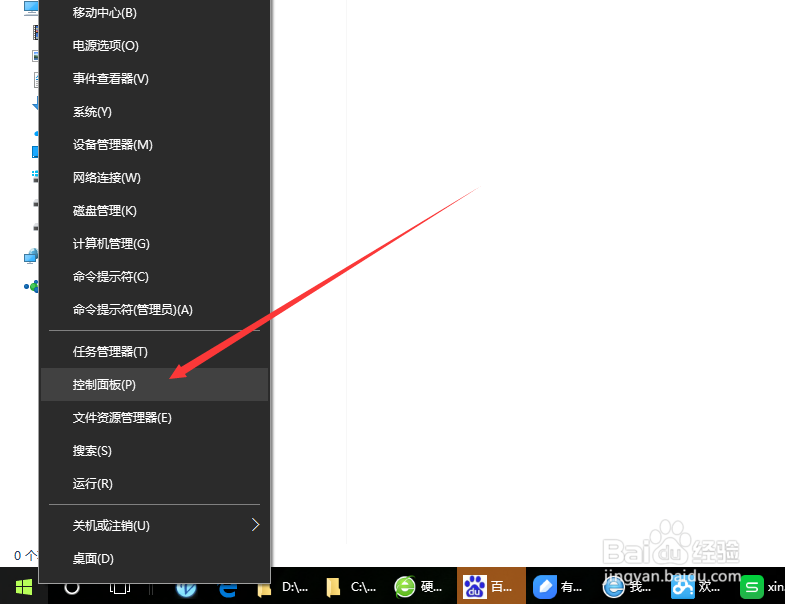Open 电源选项(O)
The height and width of the screenshot is (604, 785).
pyautogui.click(x=154, y=46)
